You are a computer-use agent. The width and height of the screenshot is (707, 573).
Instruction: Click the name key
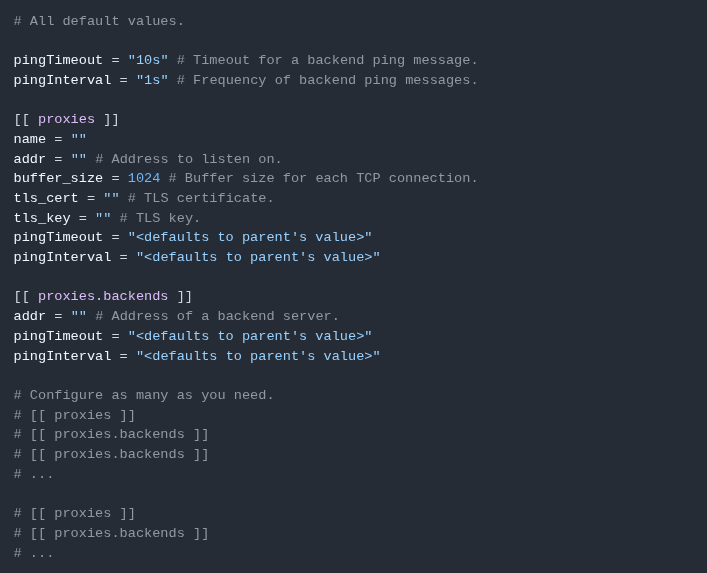click(29, 139)
